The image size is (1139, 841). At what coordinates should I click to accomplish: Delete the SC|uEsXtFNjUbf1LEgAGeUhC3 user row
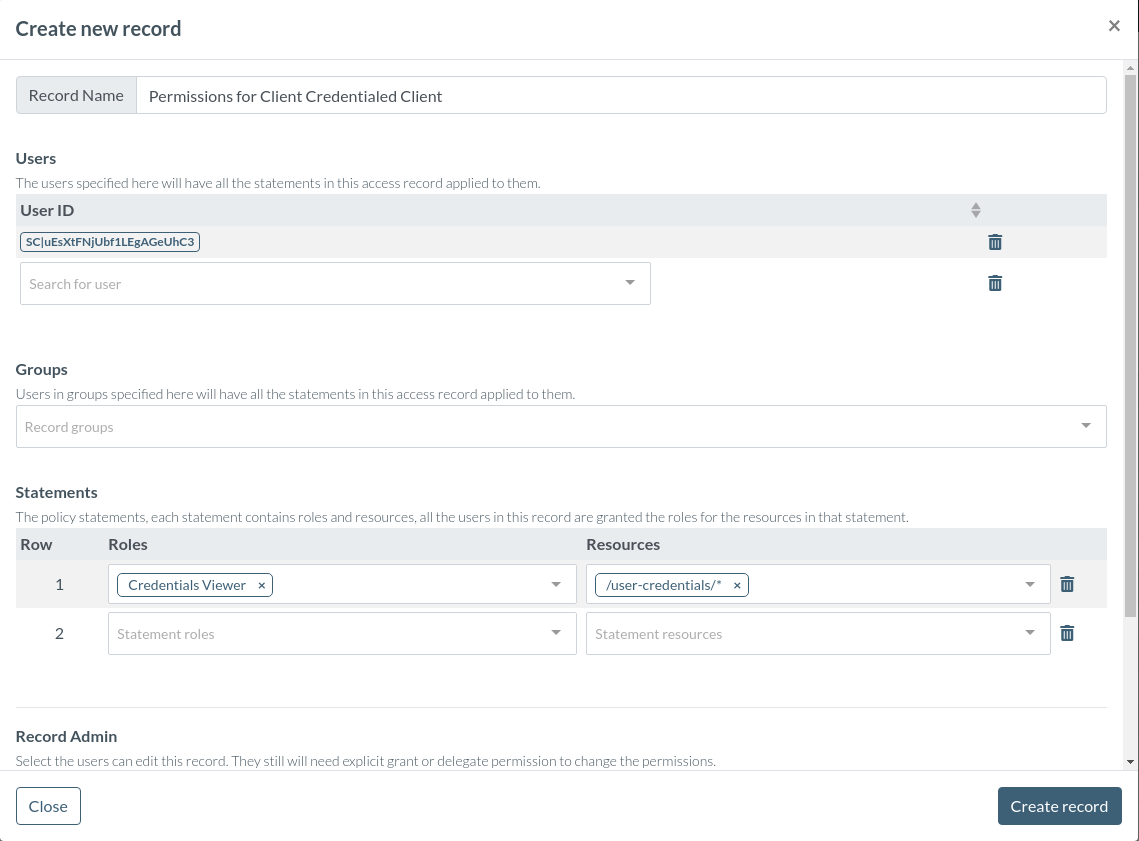click(x=994, y=241)
